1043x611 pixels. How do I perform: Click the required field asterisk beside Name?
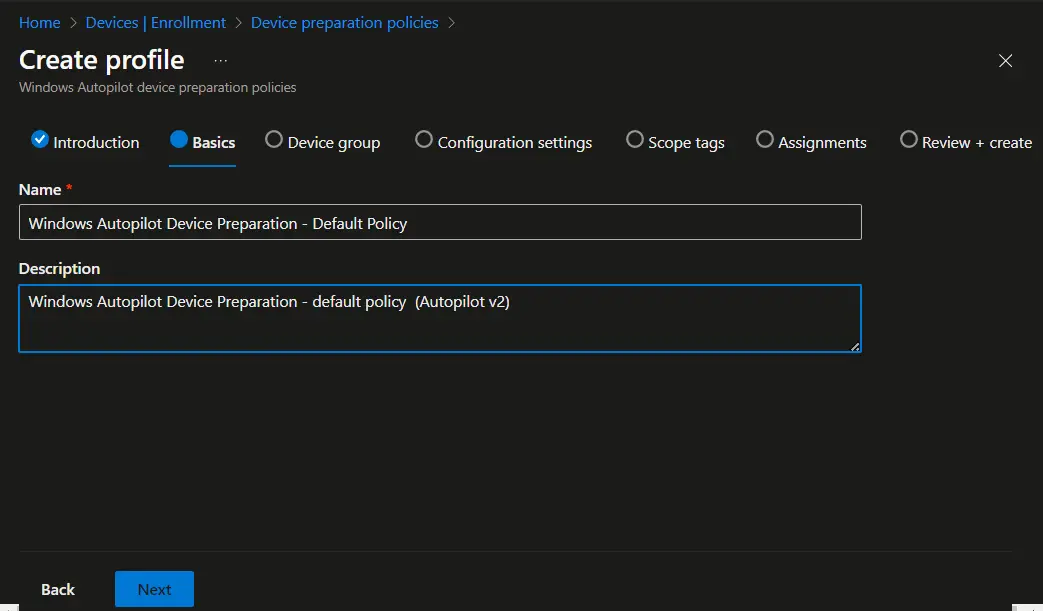point(68,186)
